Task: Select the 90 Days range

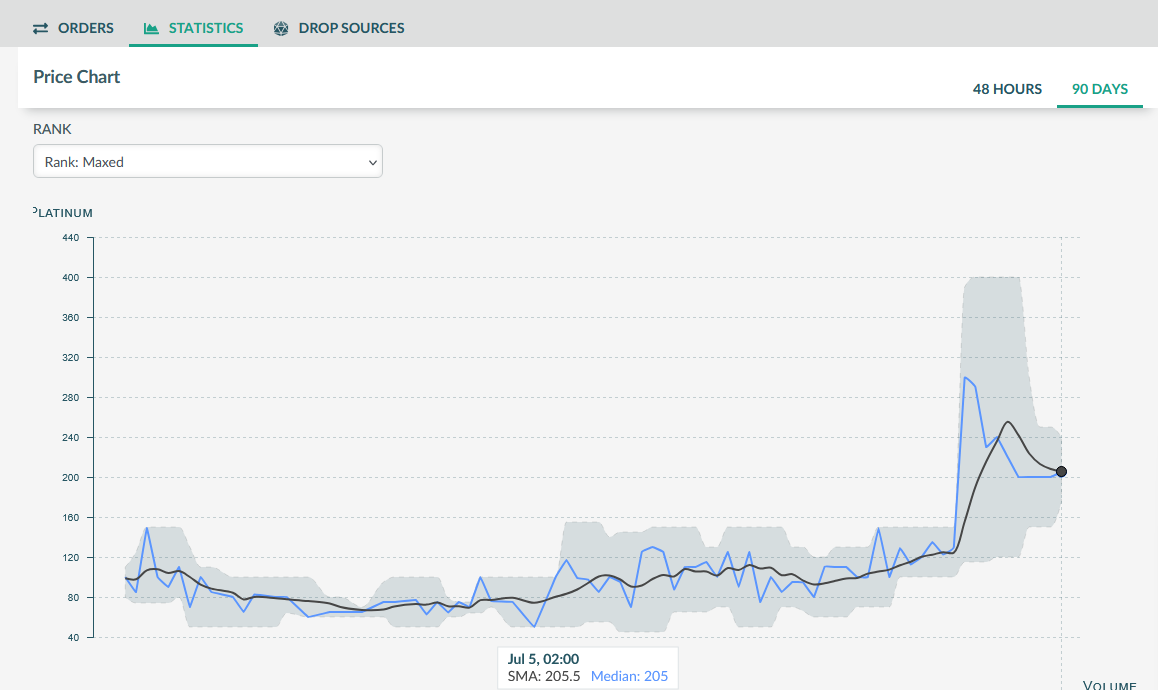Action: [1100, 89]
